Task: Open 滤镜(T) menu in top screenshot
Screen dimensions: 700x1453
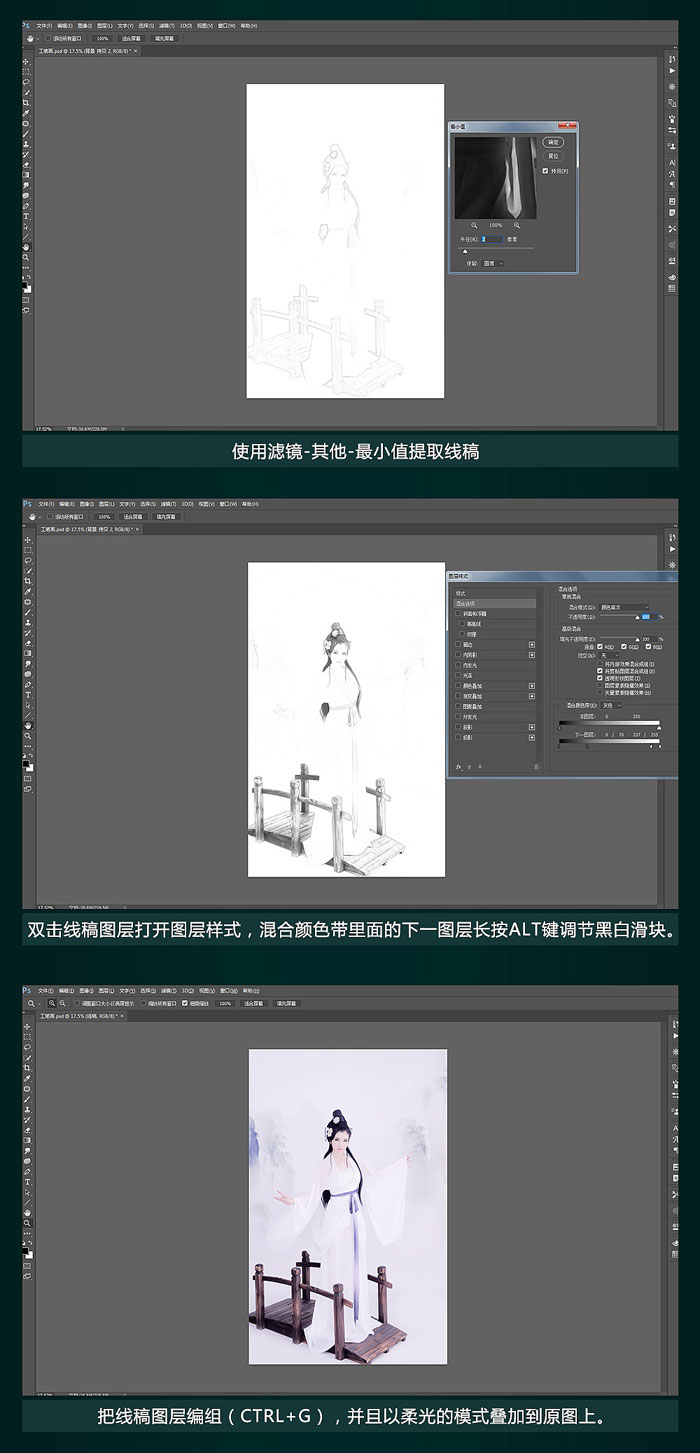Action: tap(165, 26)
